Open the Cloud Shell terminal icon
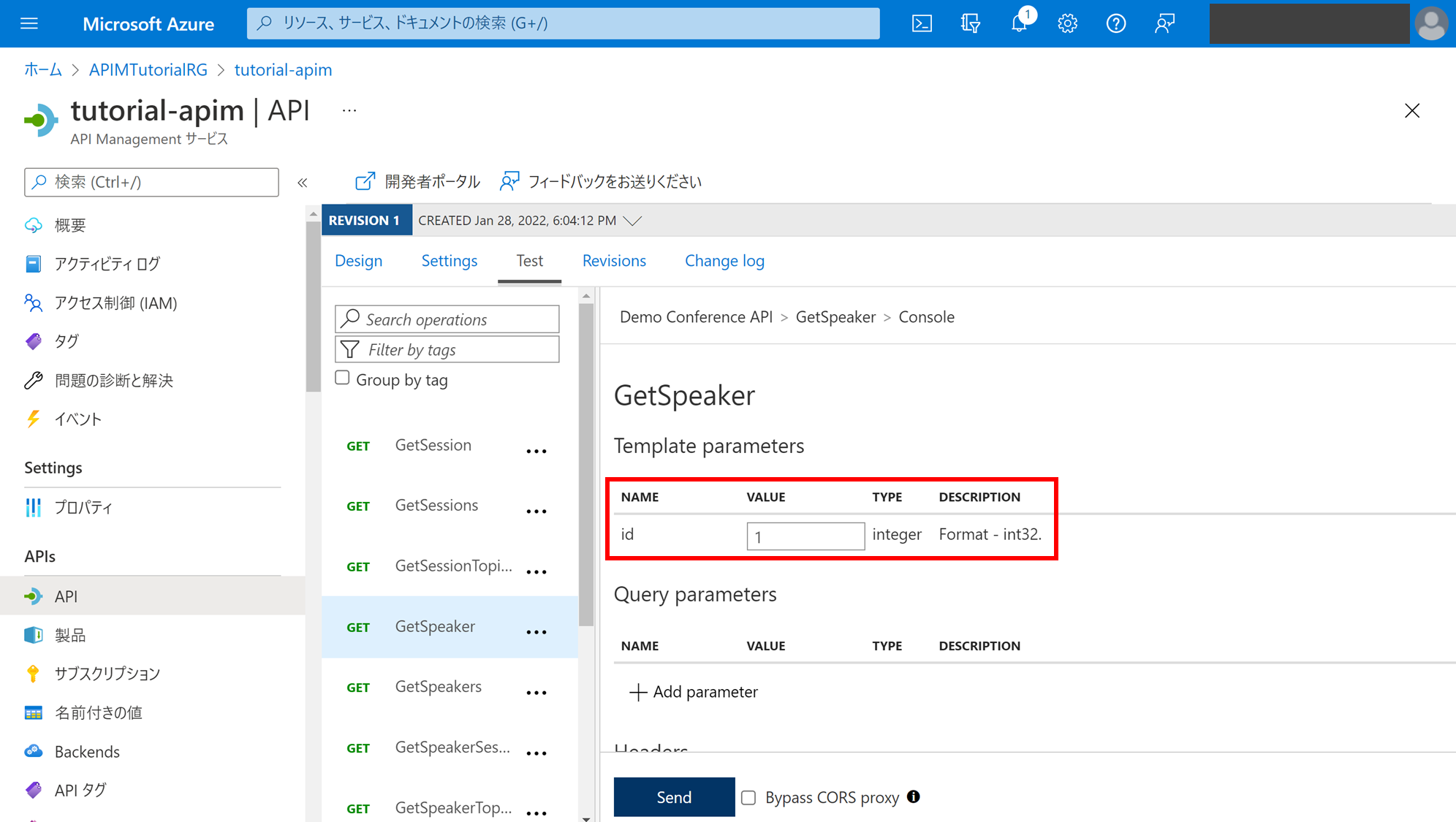The image size is (1456, 822). (922, 23)
